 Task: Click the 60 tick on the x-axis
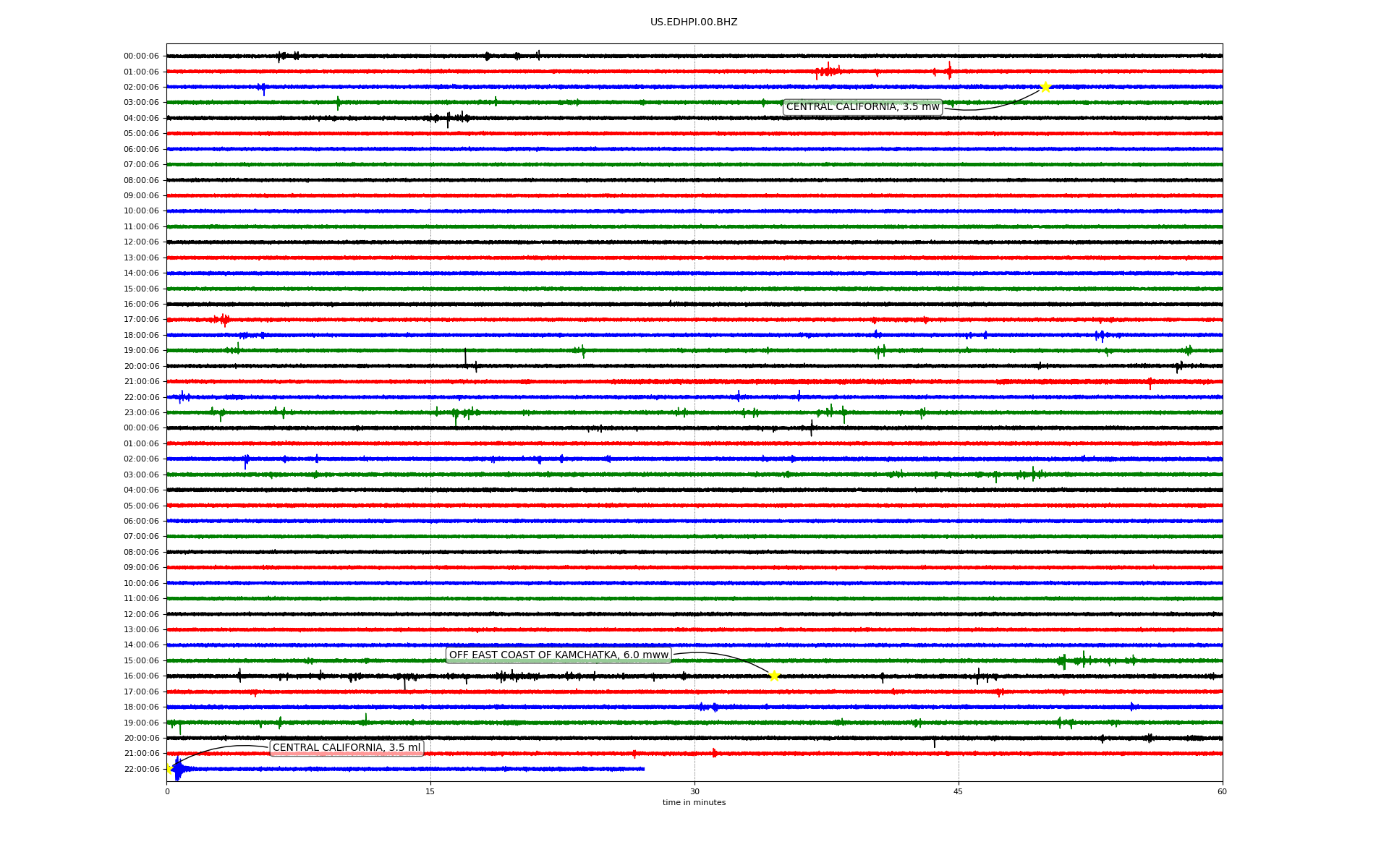[x=1222, y=791]
